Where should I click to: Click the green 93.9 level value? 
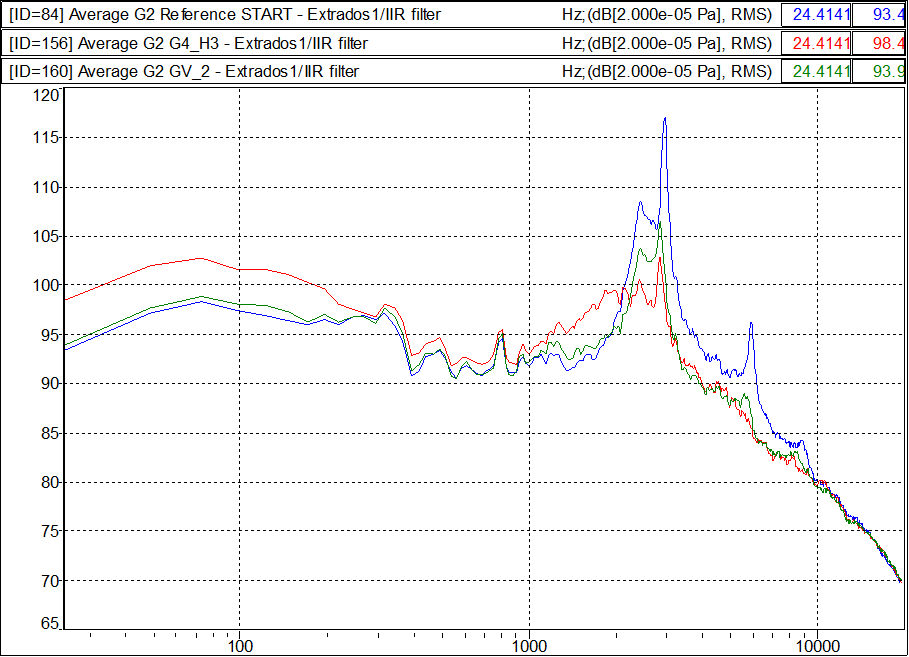click(879, 71)
